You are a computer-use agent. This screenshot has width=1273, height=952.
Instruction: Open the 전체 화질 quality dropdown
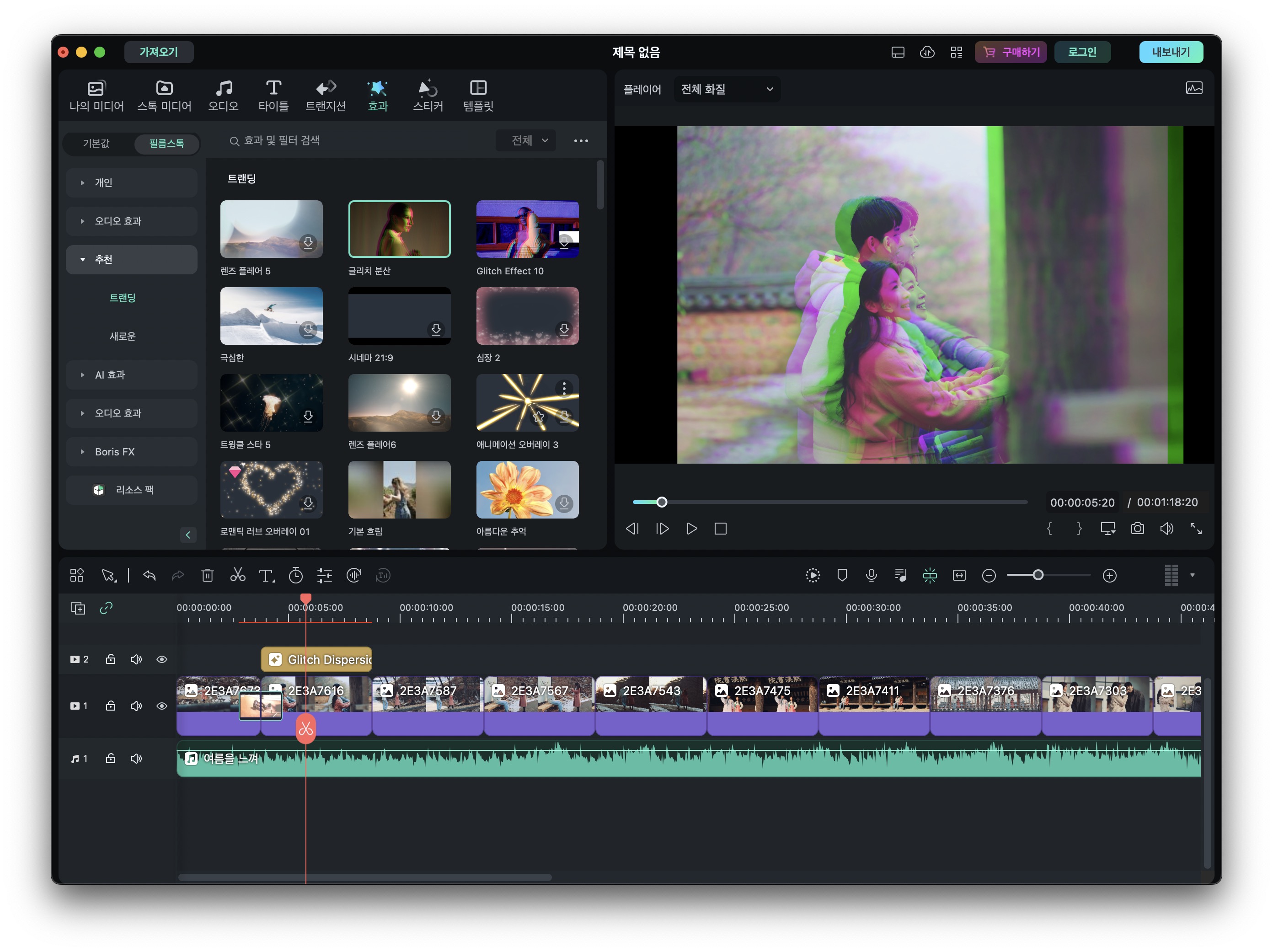pyautogui.click(x=726, y=89)
